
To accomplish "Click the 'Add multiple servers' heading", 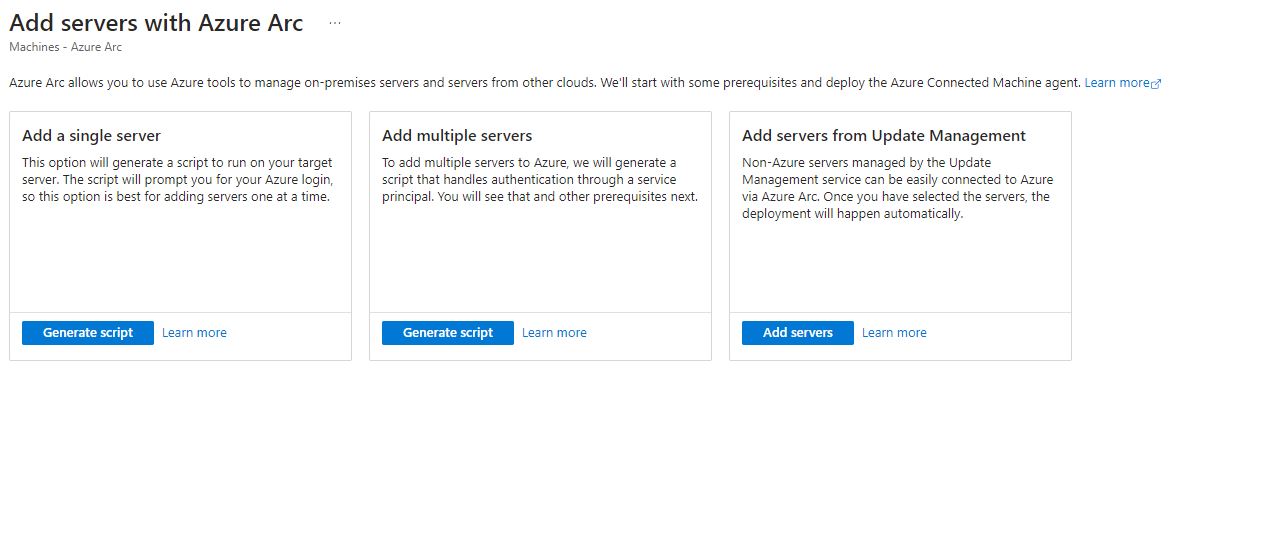I will (x=457, y=136).
